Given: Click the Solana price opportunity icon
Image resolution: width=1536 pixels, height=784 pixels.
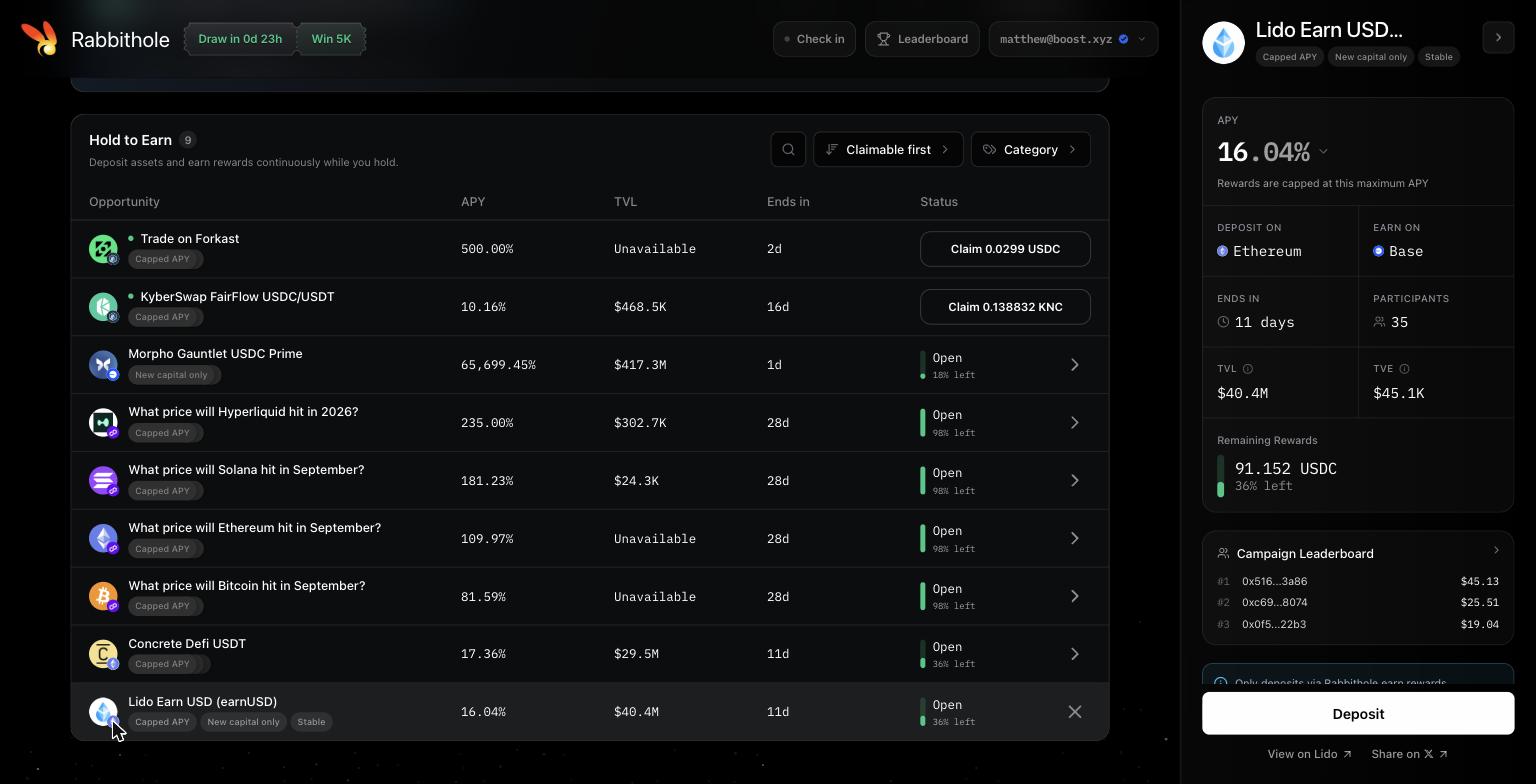Looking at the screenshot, I should tap(103, 481).
